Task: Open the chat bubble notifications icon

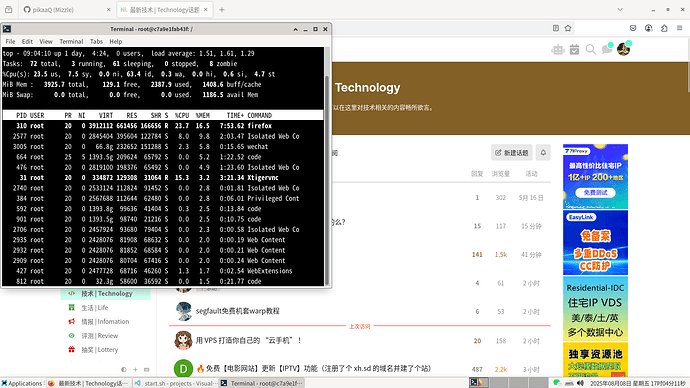Action: (607, 48)
